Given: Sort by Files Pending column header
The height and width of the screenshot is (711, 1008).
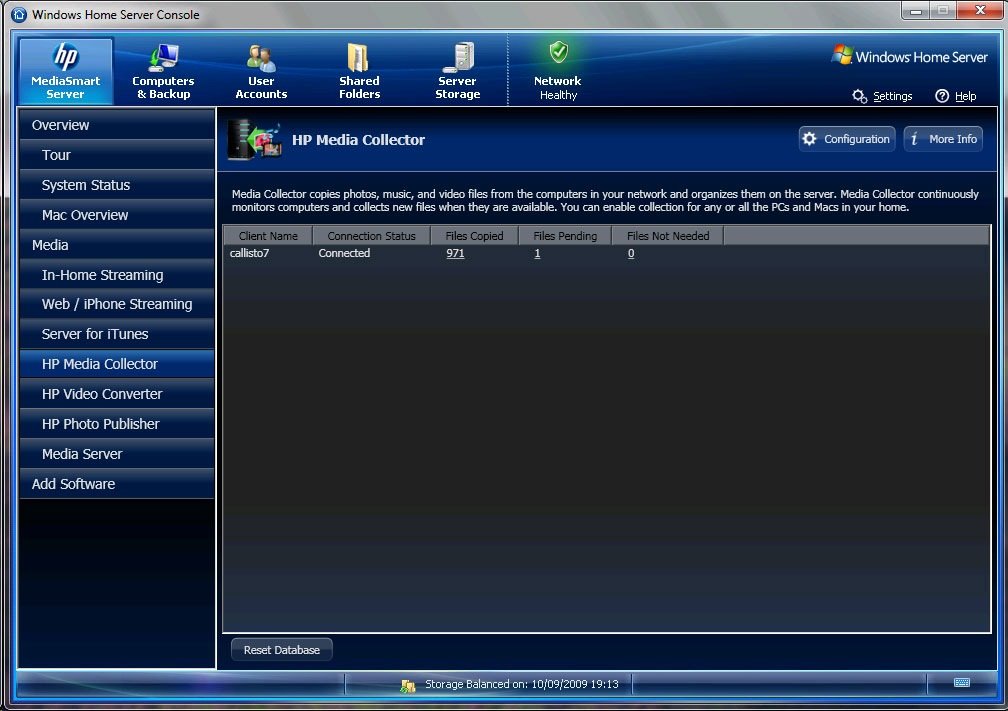Looking at the screenshot, I should pos(565,236).
